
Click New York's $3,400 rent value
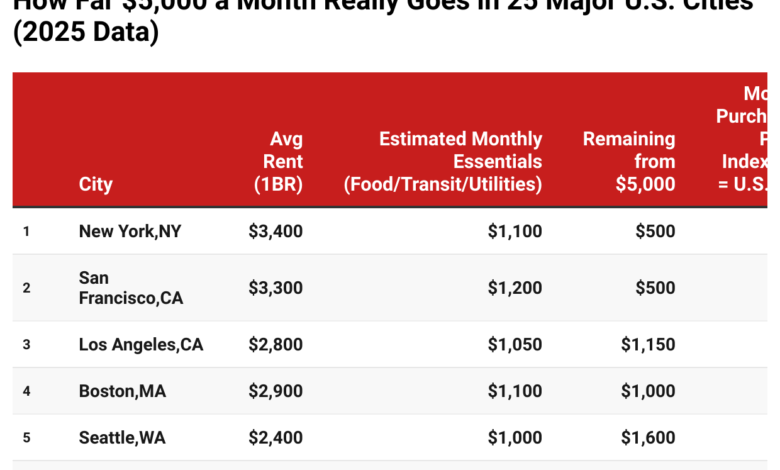(275, 231)
